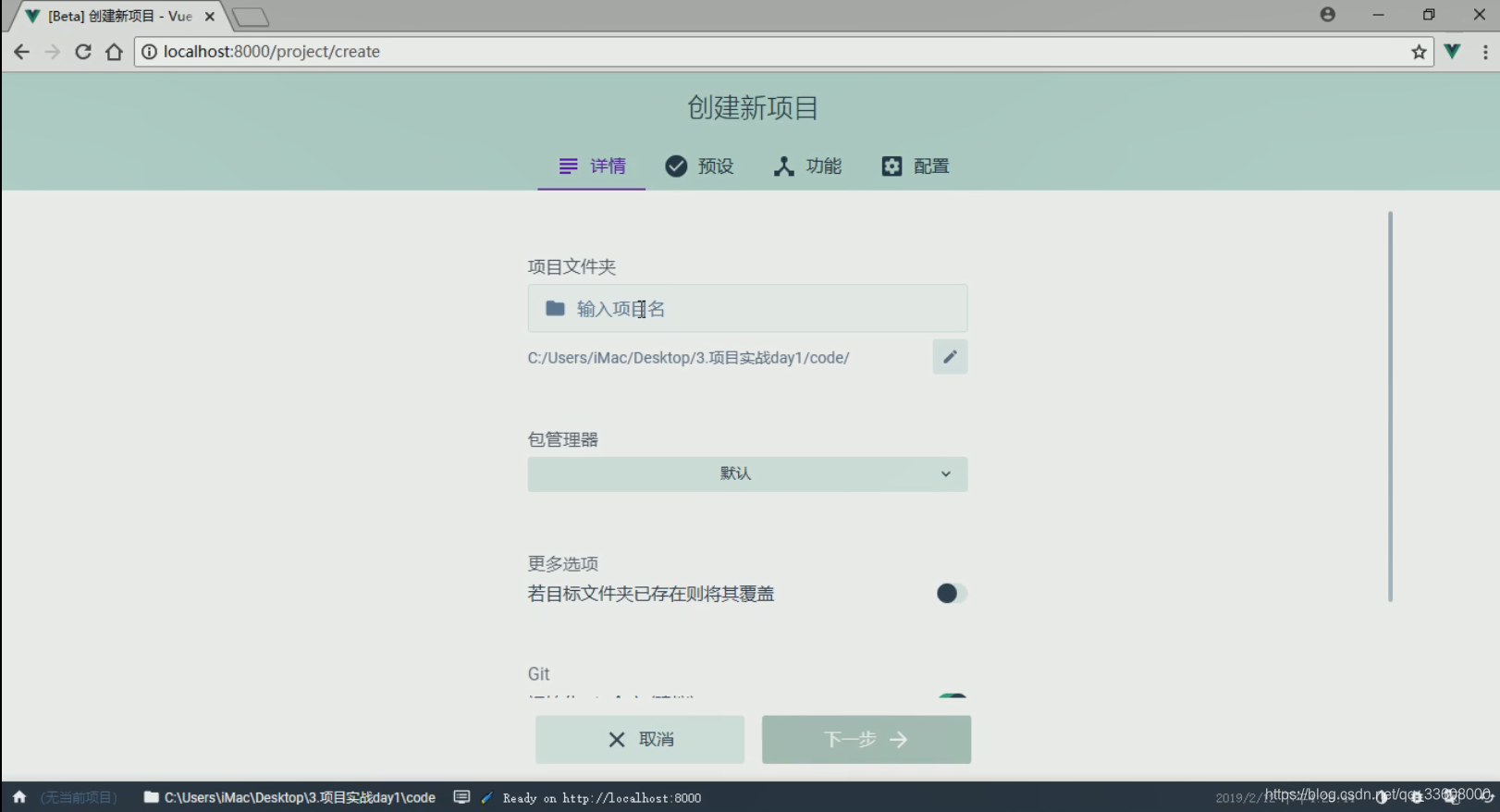Image resolution: width=1500 pixels, height=812 pixels.
Task: Select the [Beta] 创建新项目 browser tab
Action: (x=118, y=17)
